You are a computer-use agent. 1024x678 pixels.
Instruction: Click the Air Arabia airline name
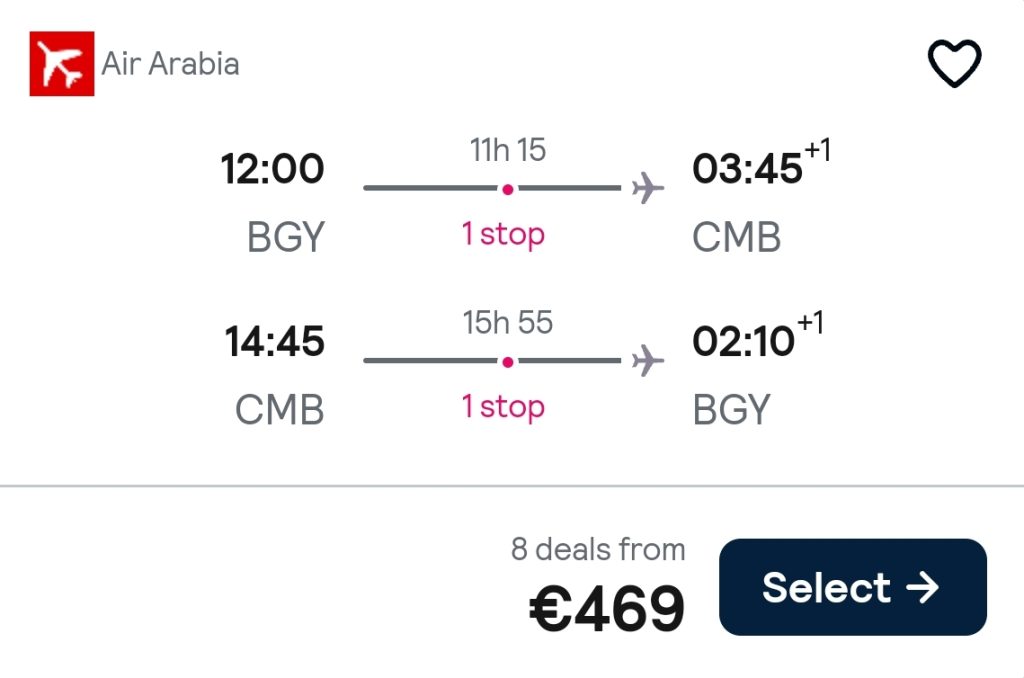pyautogui.click(x=170, y=64)
